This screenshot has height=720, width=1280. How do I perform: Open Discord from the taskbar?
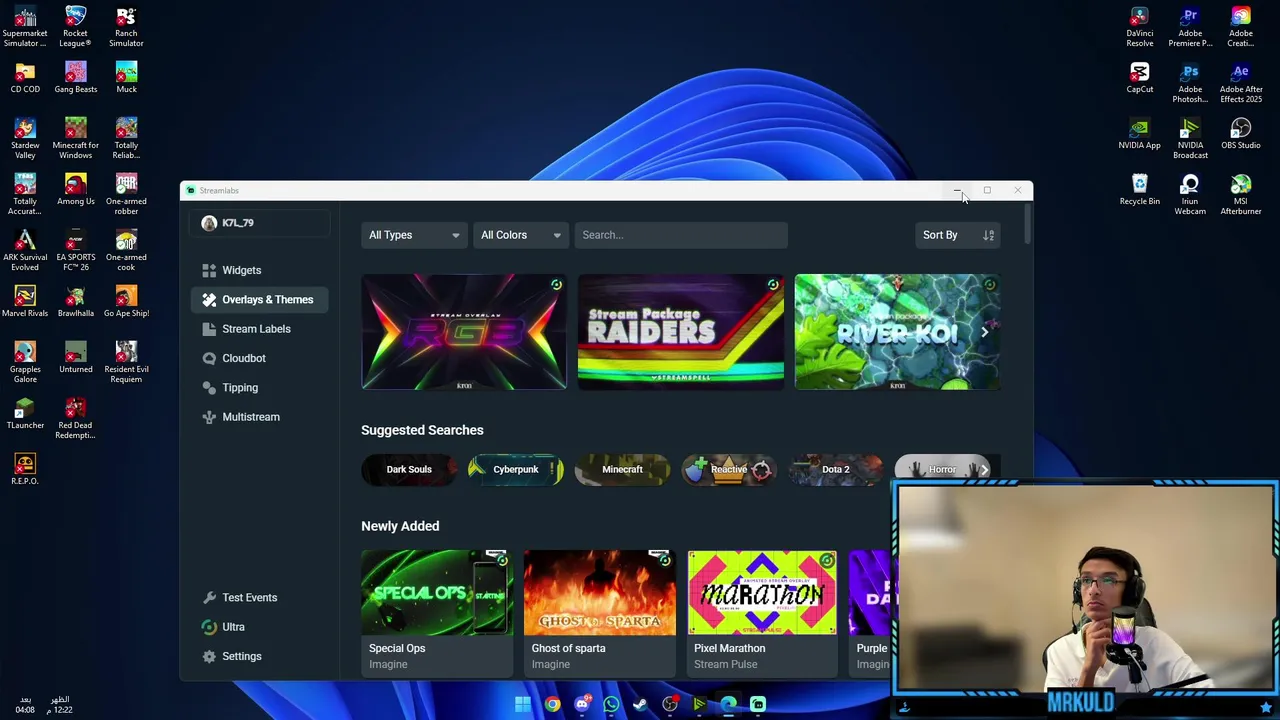(582, 704)
